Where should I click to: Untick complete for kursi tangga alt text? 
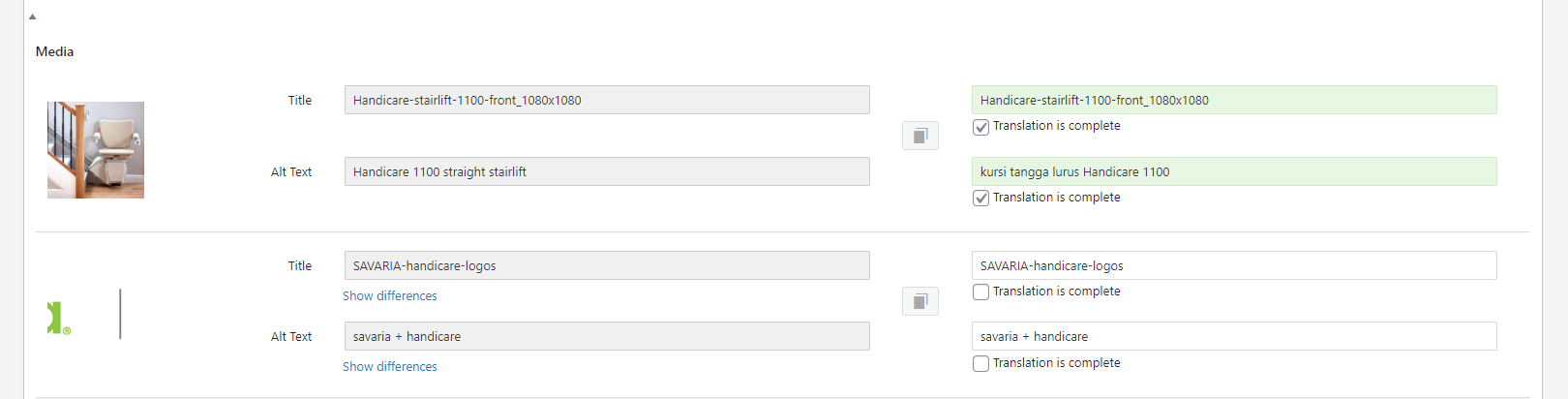980,199
